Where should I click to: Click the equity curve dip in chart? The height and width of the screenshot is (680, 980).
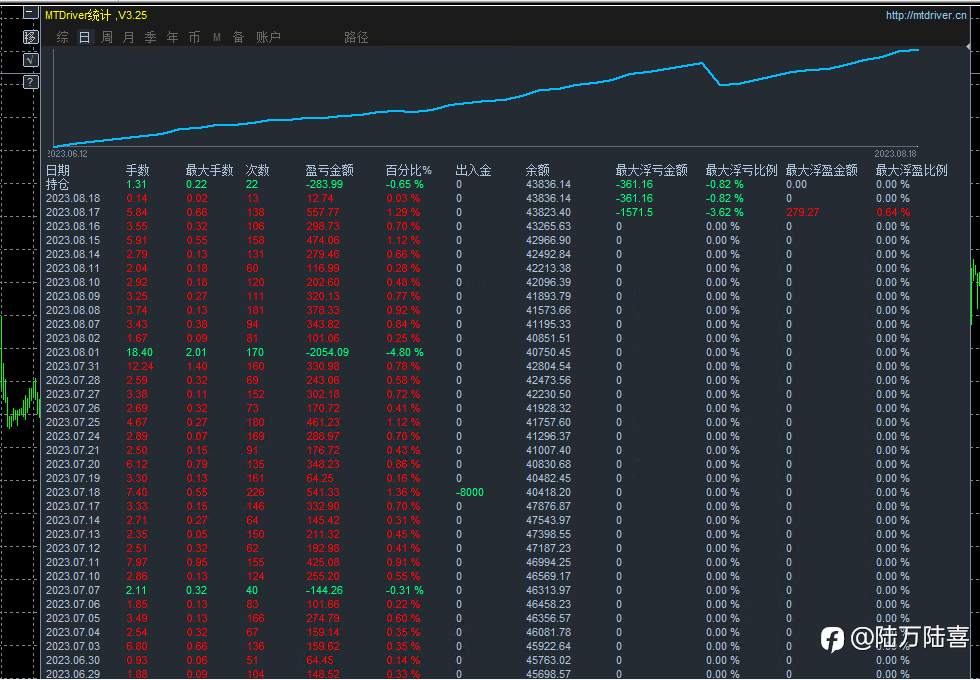point(721,84)
